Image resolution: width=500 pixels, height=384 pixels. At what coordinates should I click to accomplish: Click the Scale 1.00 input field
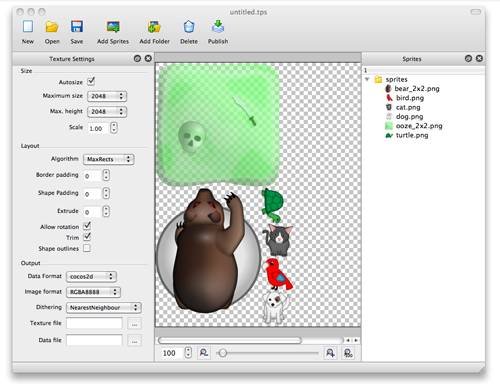coord(98,128)
